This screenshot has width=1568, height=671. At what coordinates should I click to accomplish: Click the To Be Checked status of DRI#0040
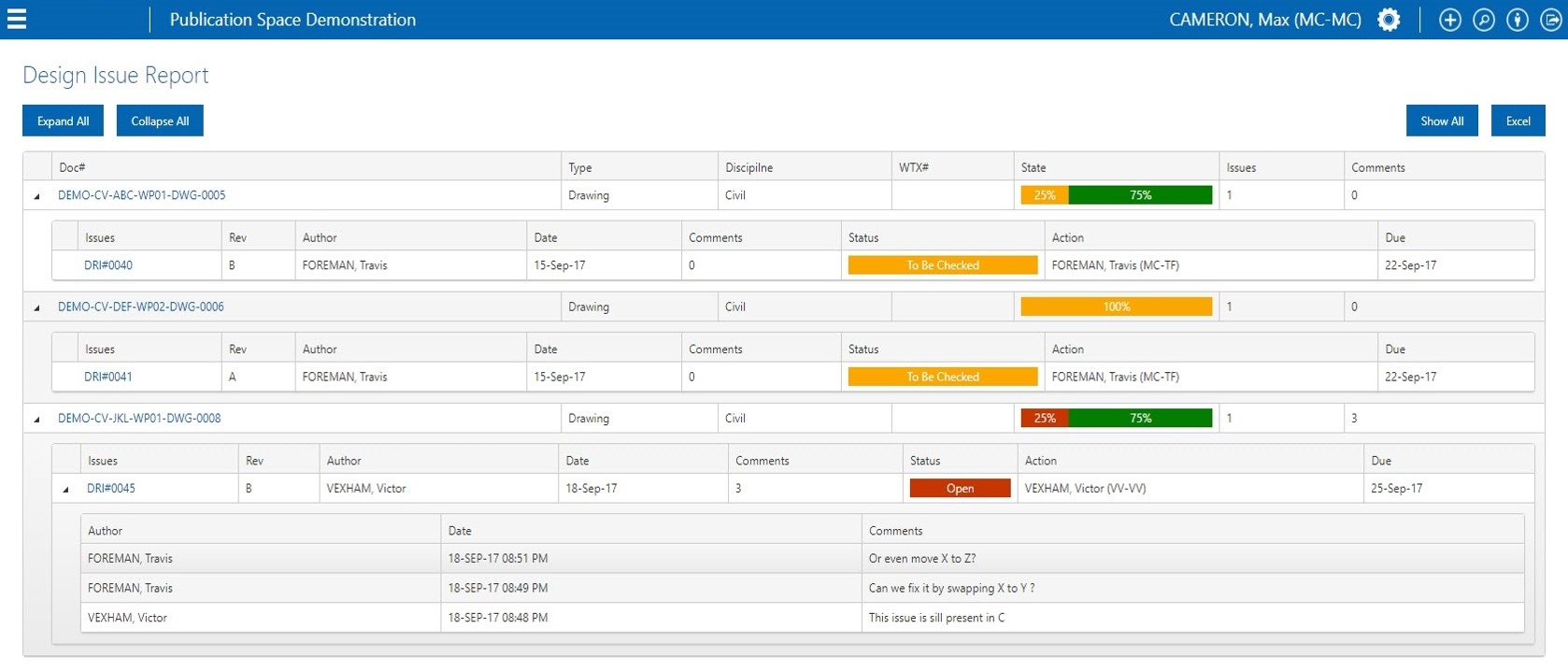click(943, 265)
